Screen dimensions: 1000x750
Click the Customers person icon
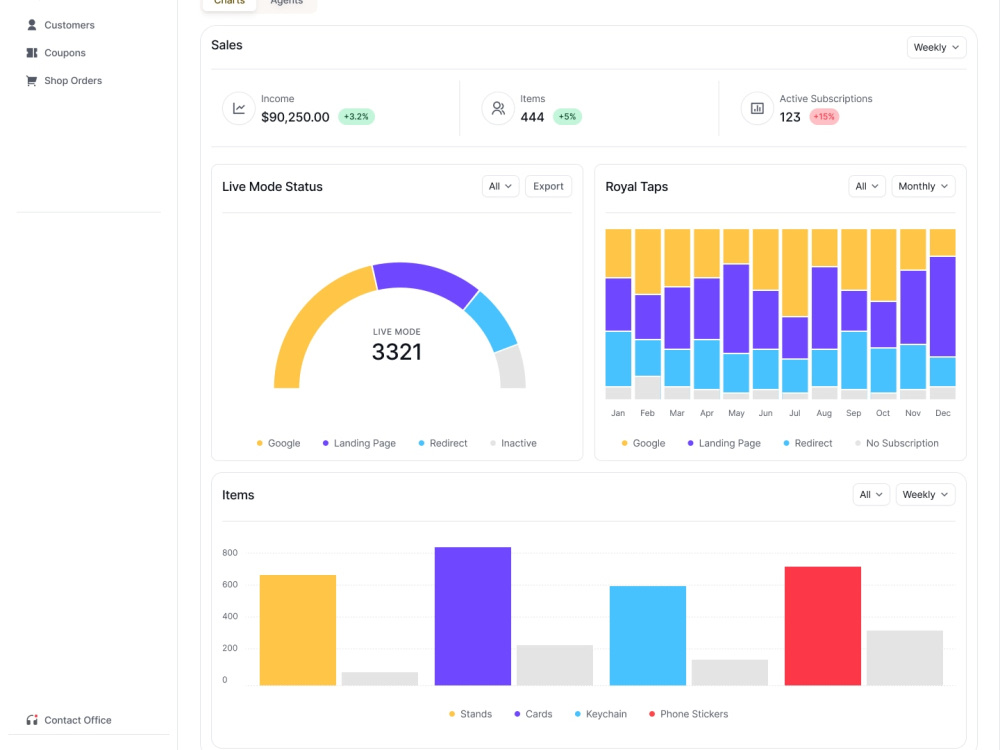pyautogui.click(x=32, y=25)
